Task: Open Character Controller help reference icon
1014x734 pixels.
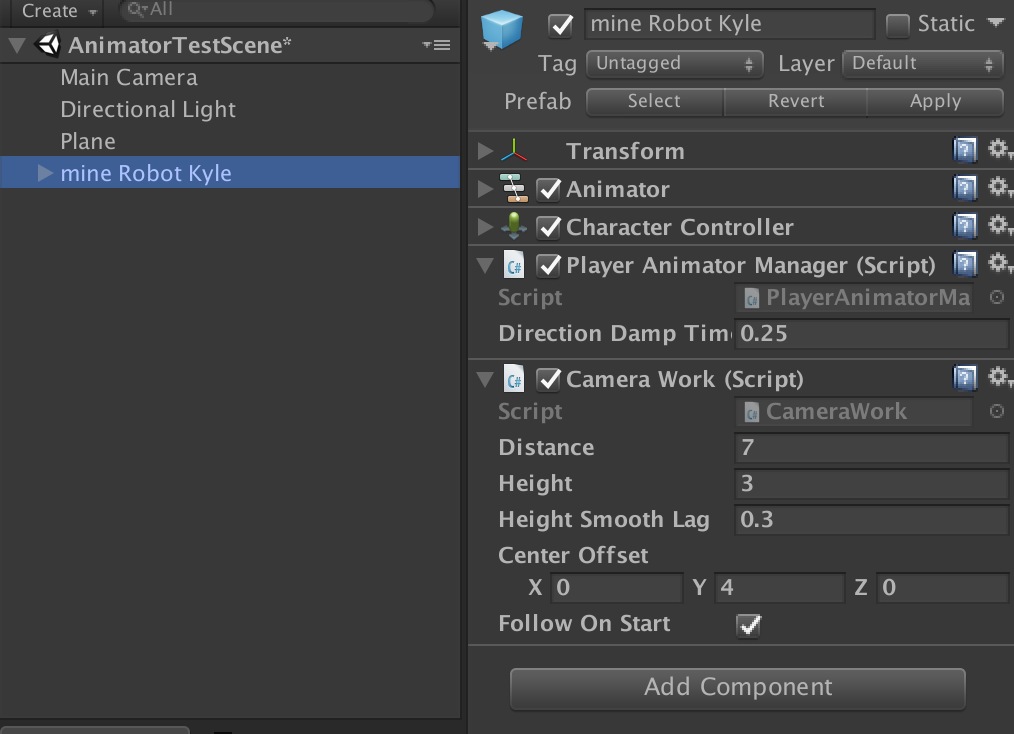Action: pyautogui.click(x=964, y=226)
